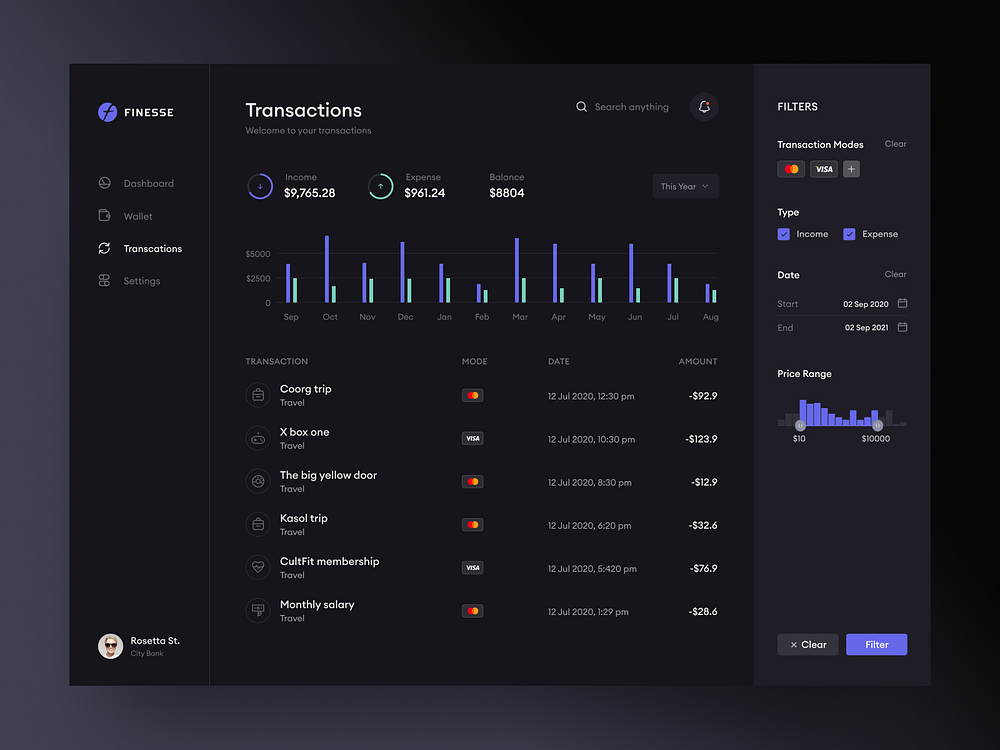This screenshot has width=1000, height=750.
Task: Click the search magnifier icon
Action: click(x=581, y=106)
